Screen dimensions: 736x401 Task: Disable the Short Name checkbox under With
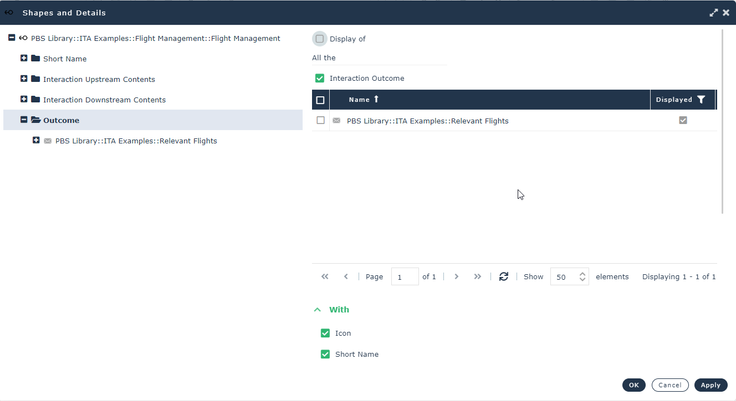(x=325, y=354)
